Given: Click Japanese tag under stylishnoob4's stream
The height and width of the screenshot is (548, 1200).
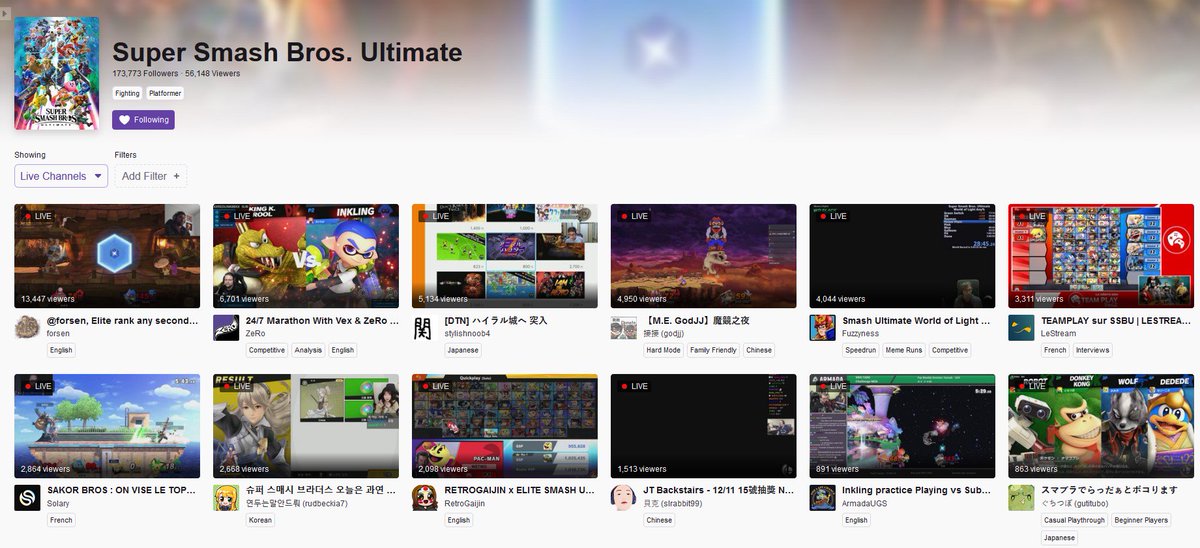Looking at the screenshot, I should pos(463,350).
